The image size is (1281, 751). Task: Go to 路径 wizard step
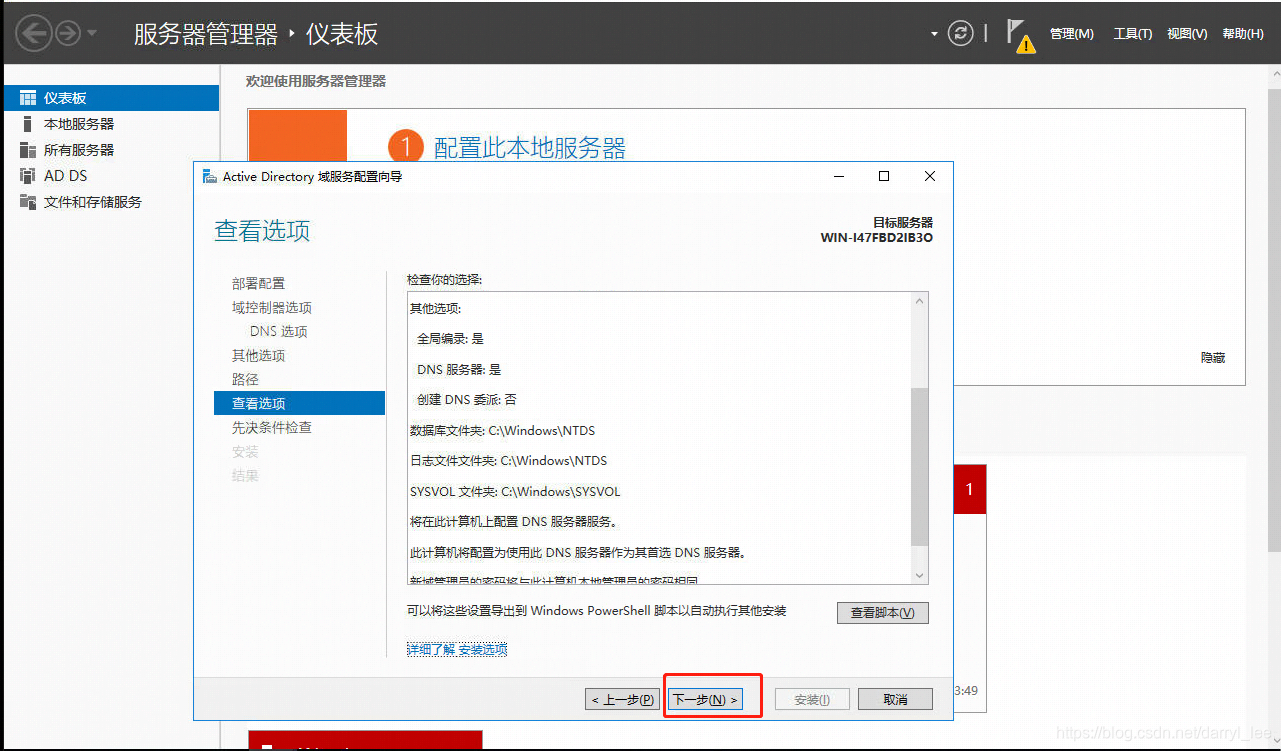tap(245, 380)
